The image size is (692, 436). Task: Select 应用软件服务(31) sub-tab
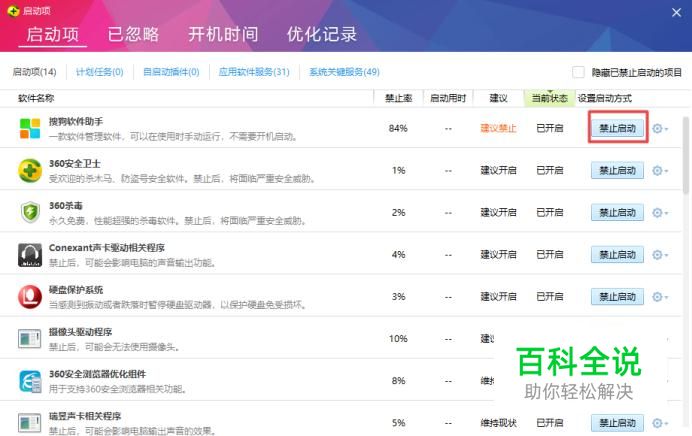point(254,72)
